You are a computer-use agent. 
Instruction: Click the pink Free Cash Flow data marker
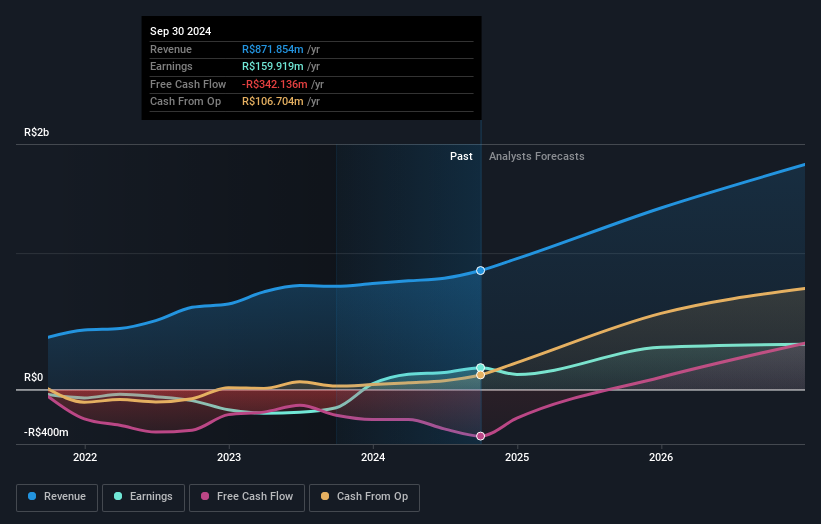(x=480, y=436)
